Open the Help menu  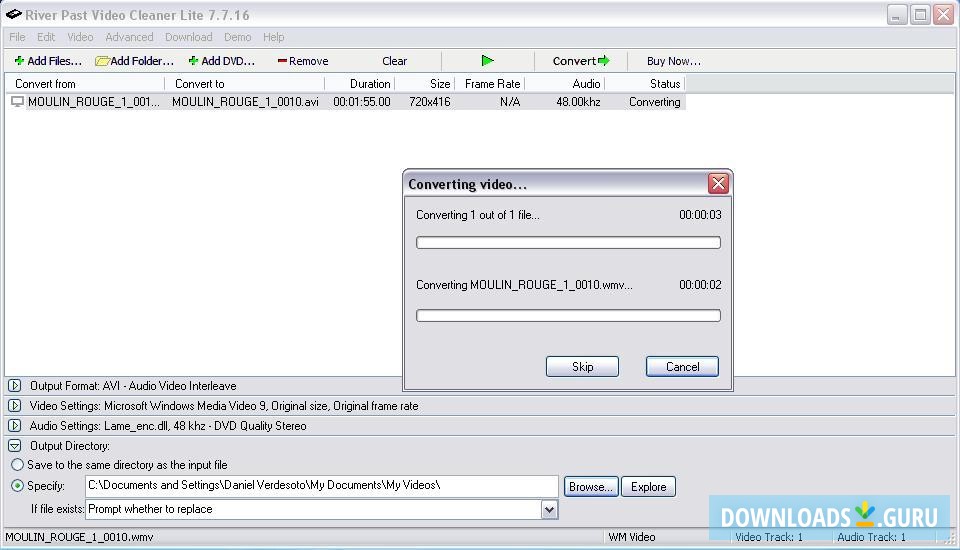[274, 37]
